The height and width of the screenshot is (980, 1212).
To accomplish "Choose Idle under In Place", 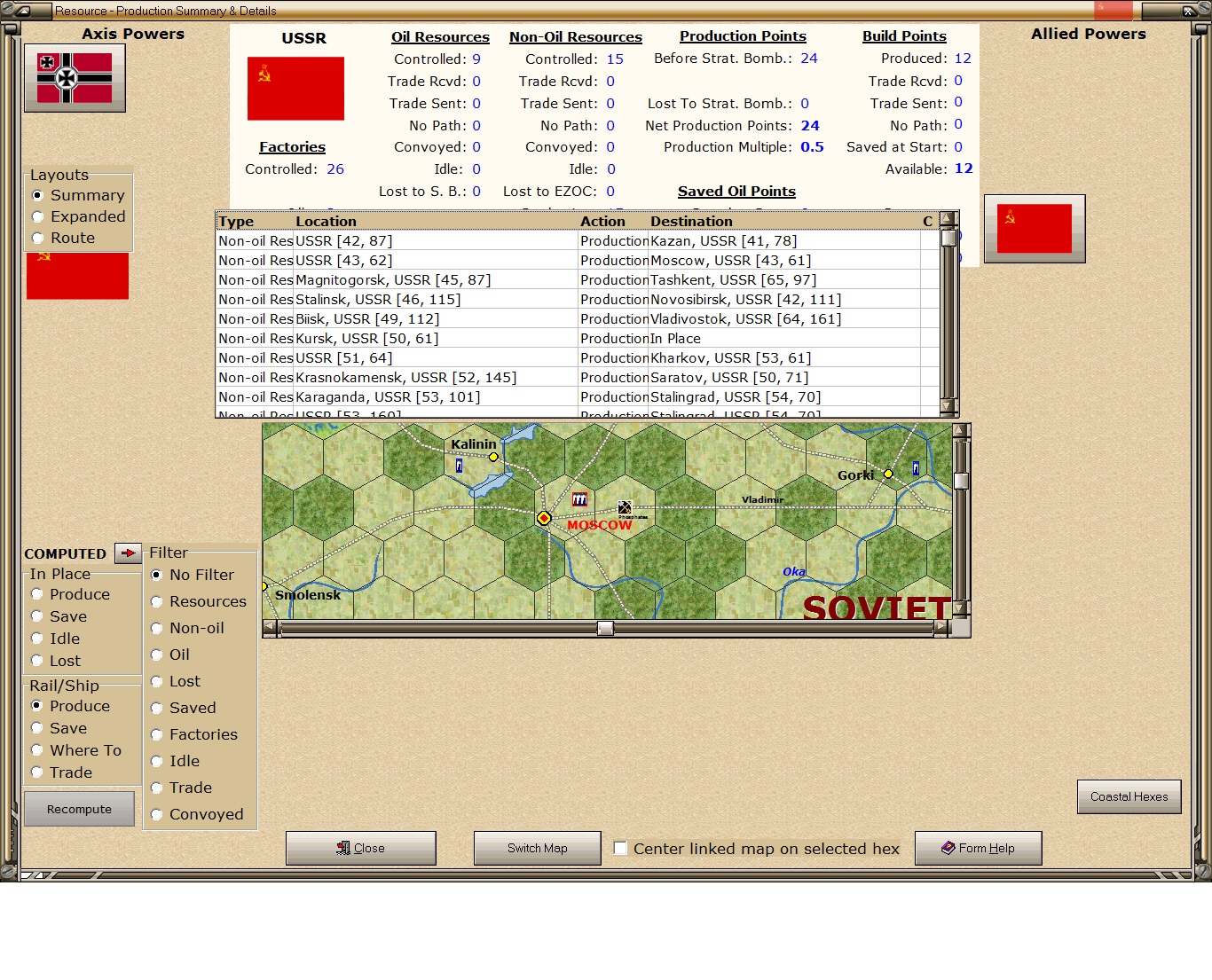I will pyautogui.click(x=55, y=639).
